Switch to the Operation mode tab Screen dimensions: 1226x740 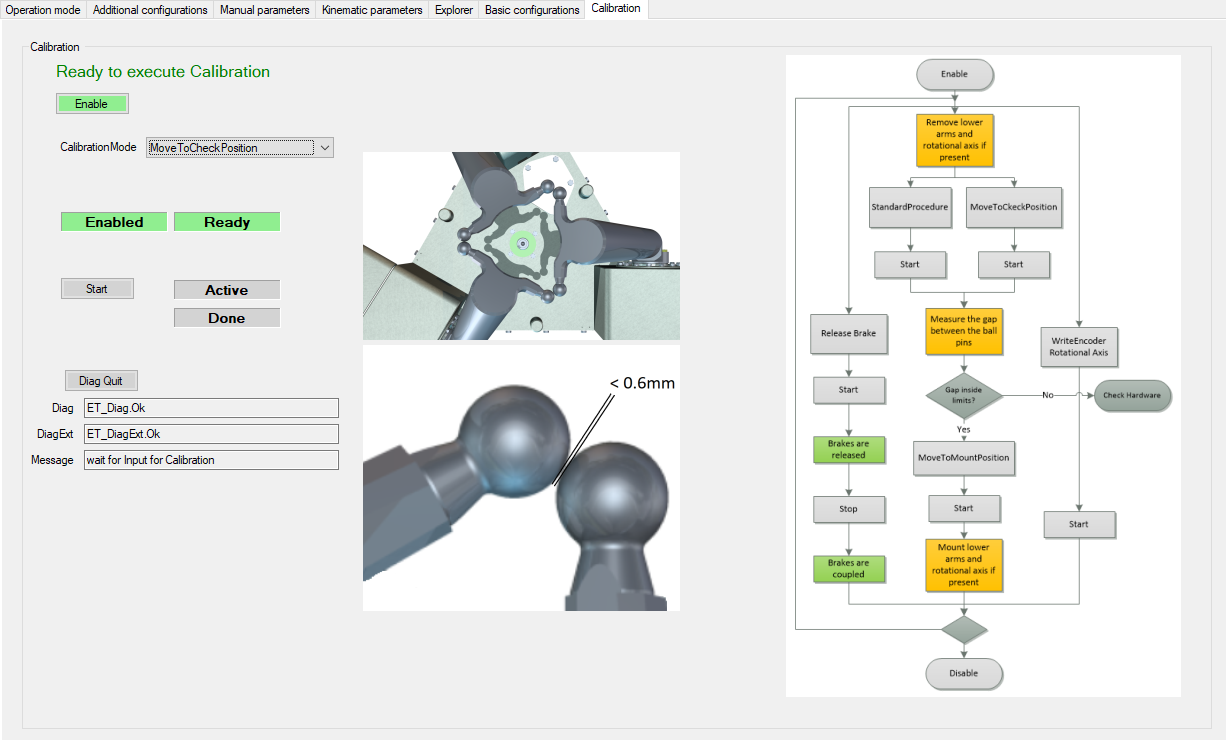pyautogui.click(x=43, y=10)
